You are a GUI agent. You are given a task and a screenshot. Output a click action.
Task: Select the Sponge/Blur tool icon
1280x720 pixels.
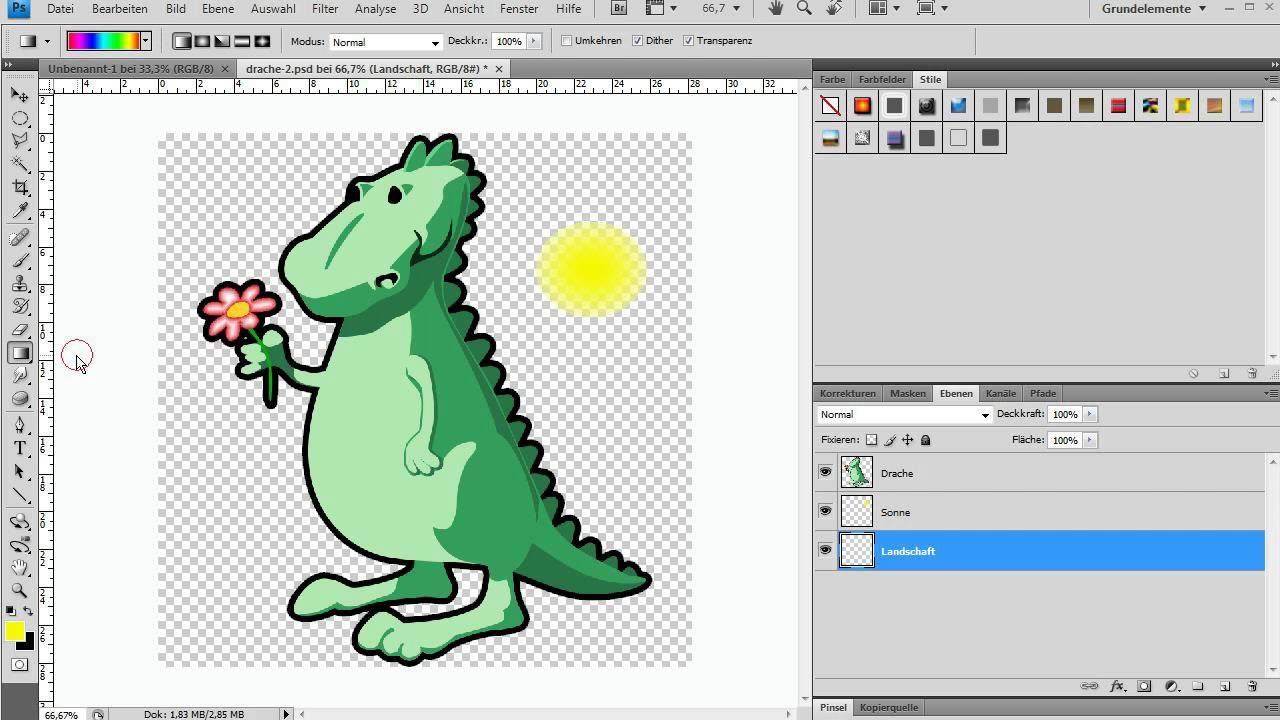[x=19, y=399]
